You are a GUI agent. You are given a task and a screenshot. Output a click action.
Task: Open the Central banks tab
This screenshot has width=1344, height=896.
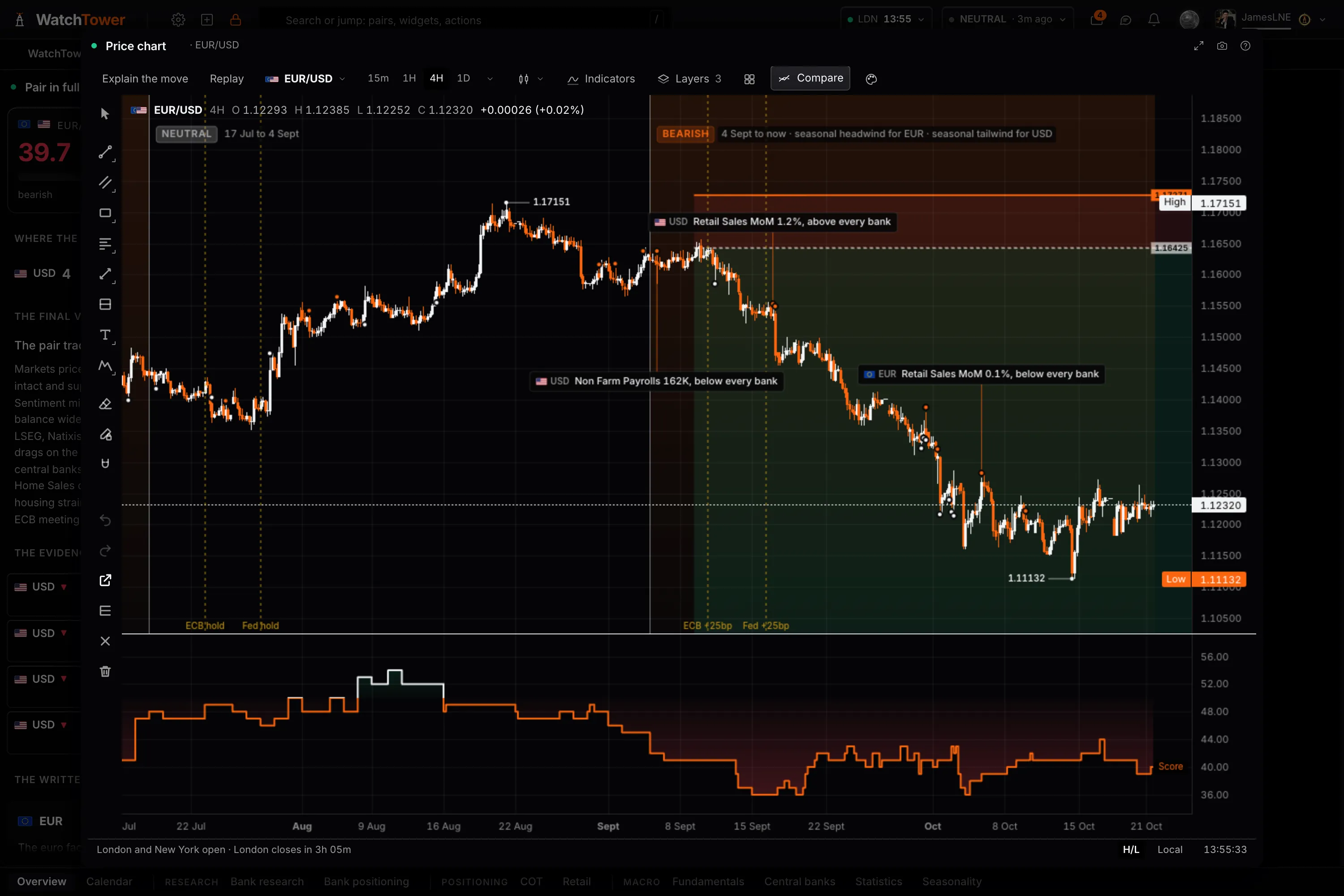(800, 882)
